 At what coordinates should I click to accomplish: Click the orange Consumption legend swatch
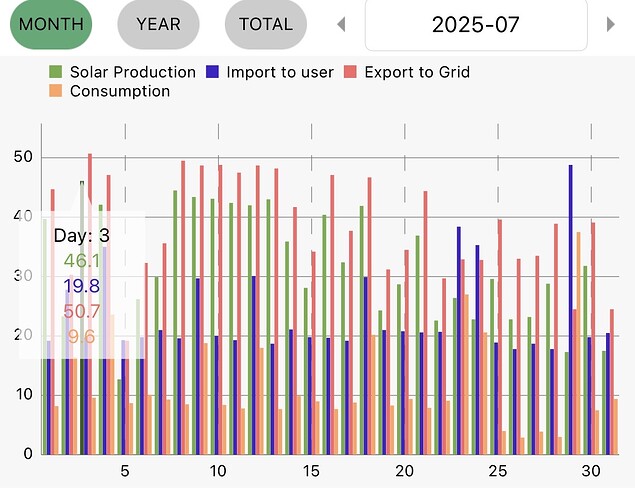pos(56,91)
